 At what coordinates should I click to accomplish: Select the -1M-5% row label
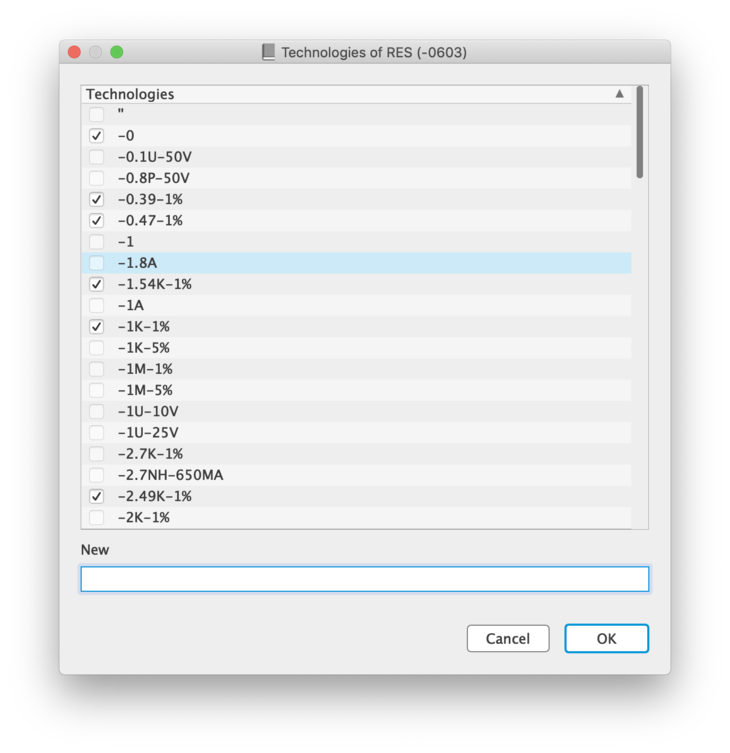(145, 390)
